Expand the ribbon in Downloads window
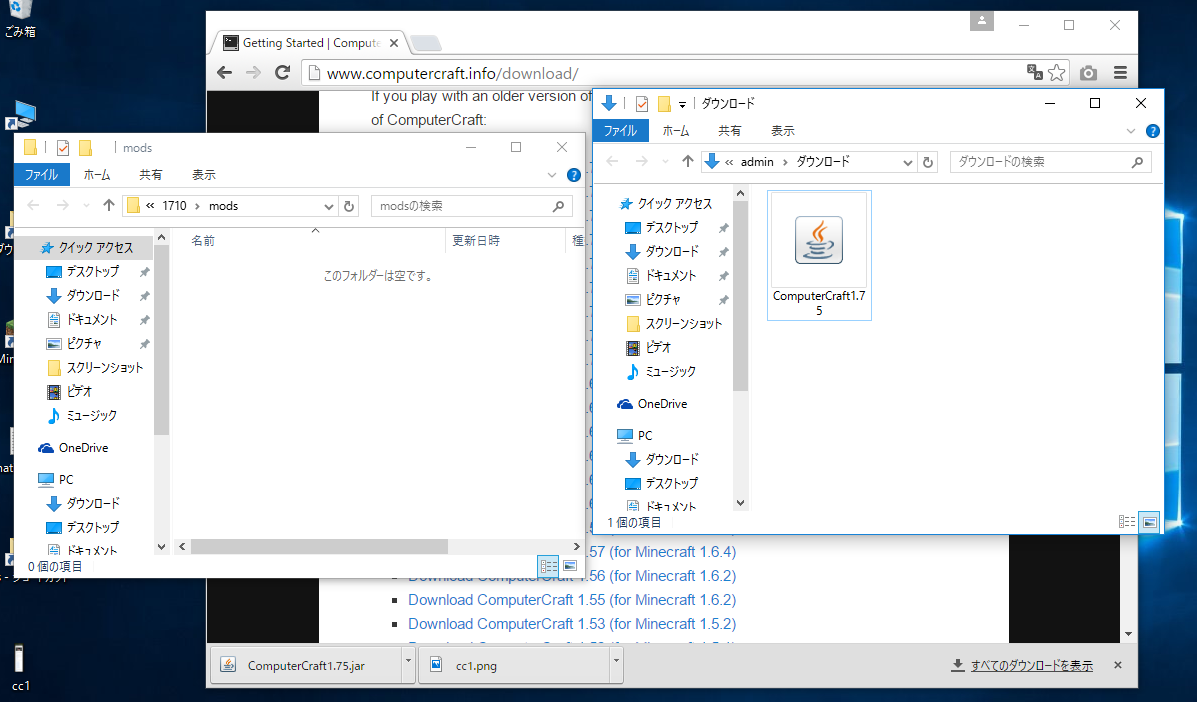 (1132, 131)
